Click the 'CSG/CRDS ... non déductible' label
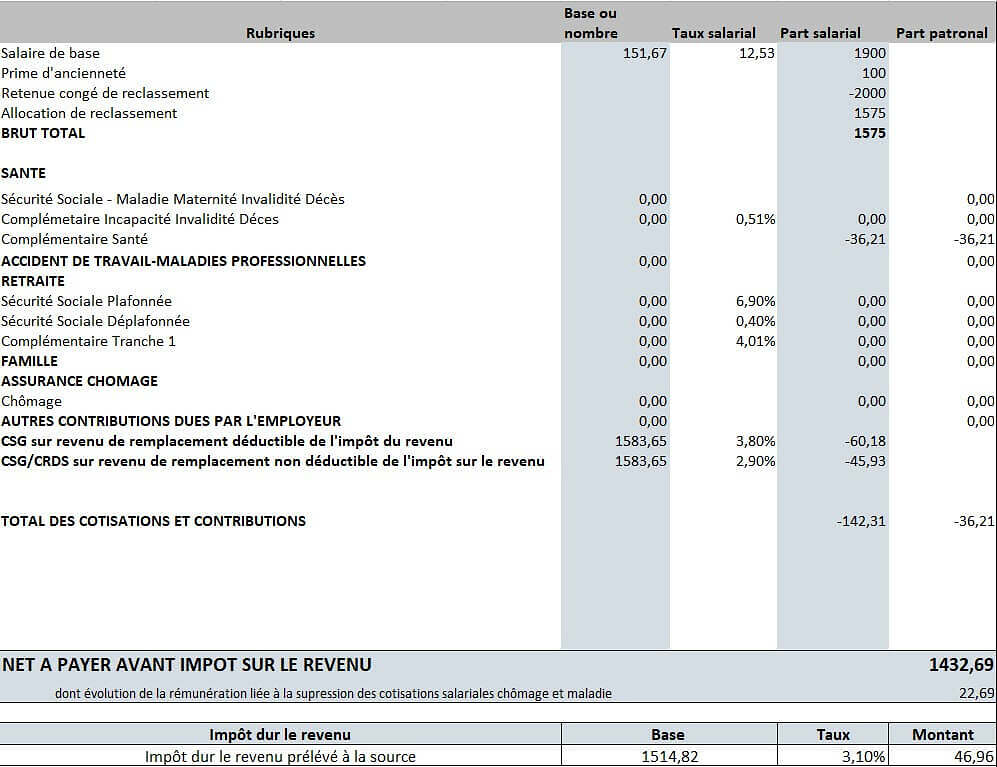The height and width of the screenshot is (767, 997). pos(273,461)
